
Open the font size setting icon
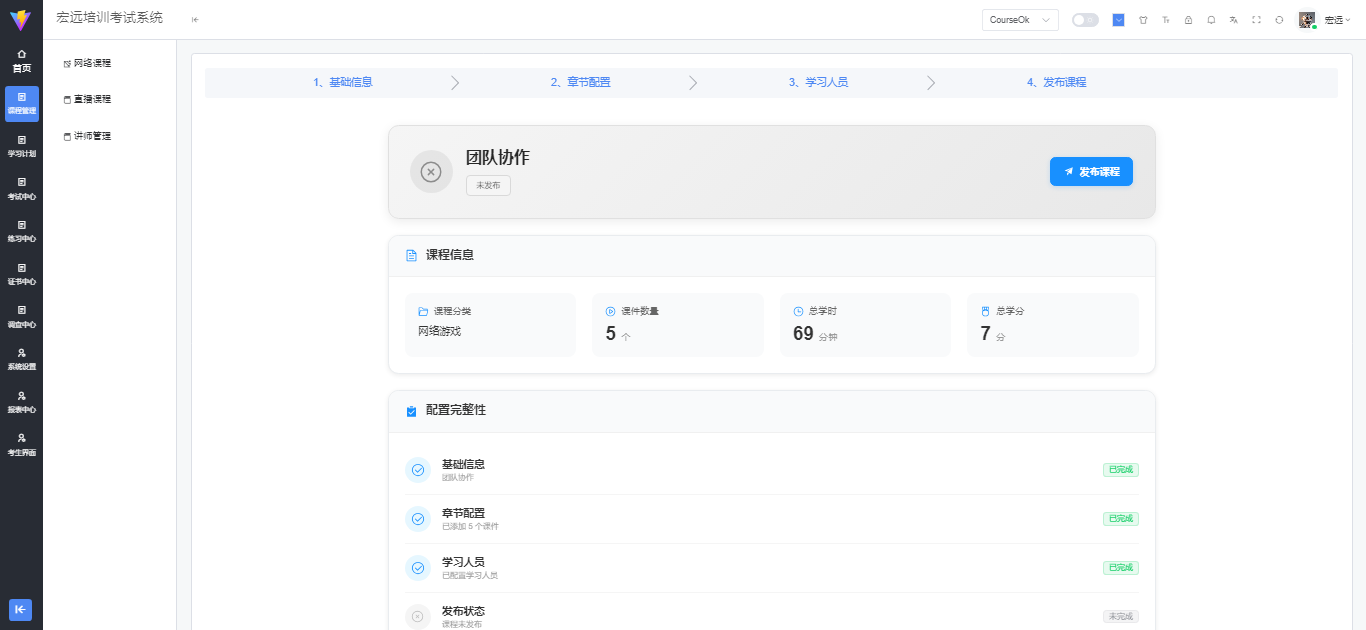point(1165,19)
